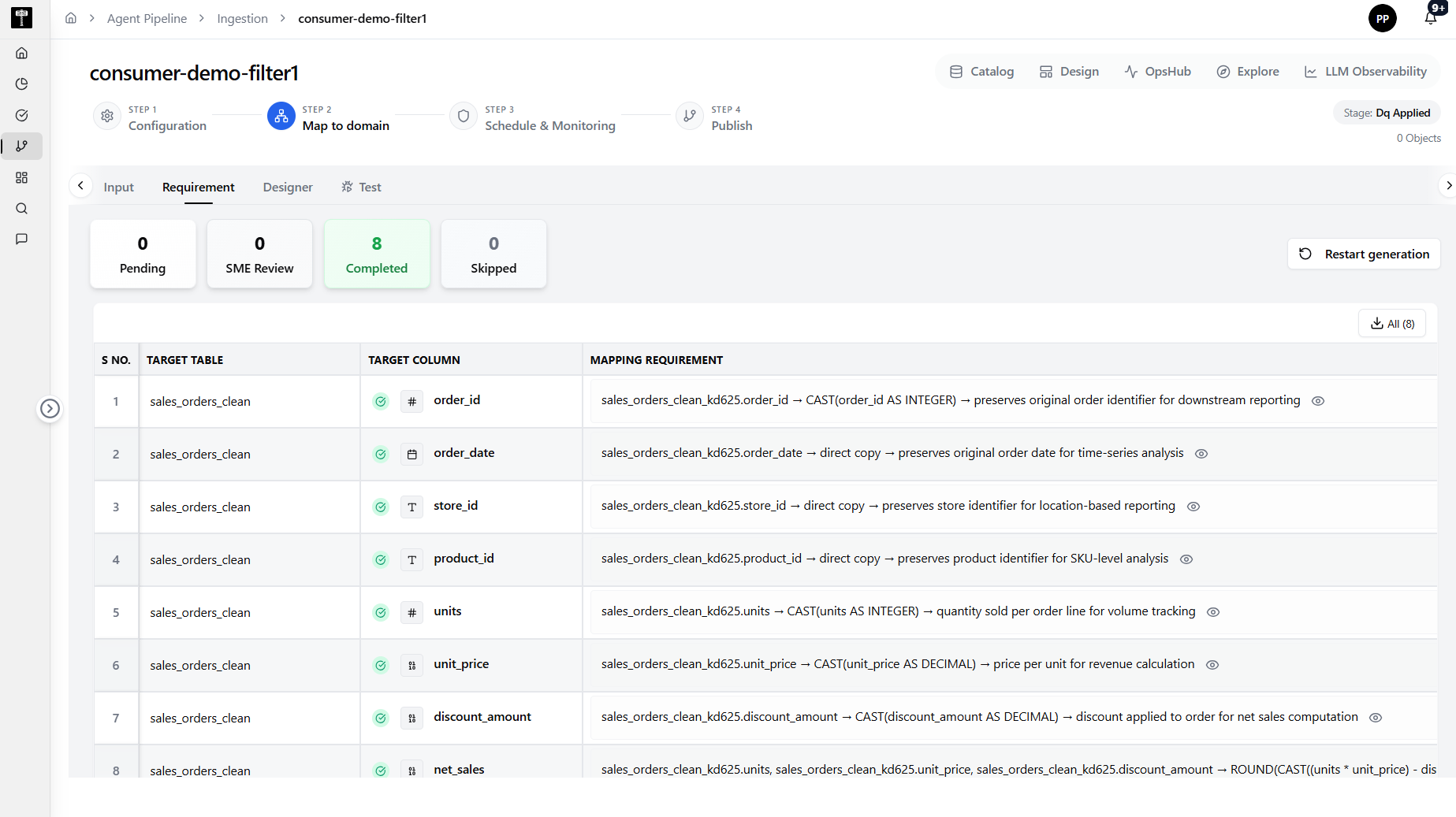Click the discount_amount column name
Viewport: 1456px width, 817px height.
pos(482,717)
